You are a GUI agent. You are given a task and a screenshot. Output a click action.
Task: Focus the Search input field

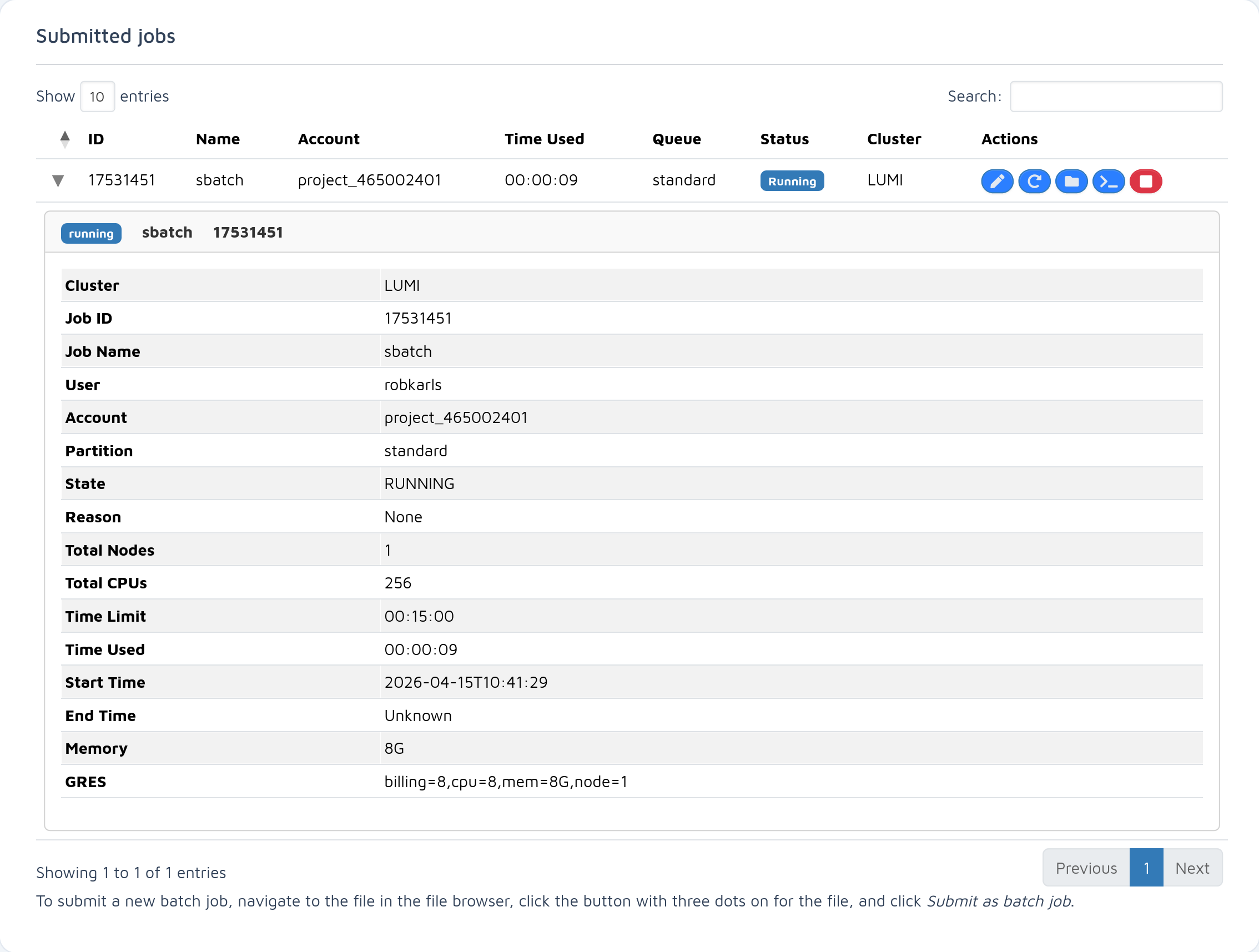click(1115, 96)
